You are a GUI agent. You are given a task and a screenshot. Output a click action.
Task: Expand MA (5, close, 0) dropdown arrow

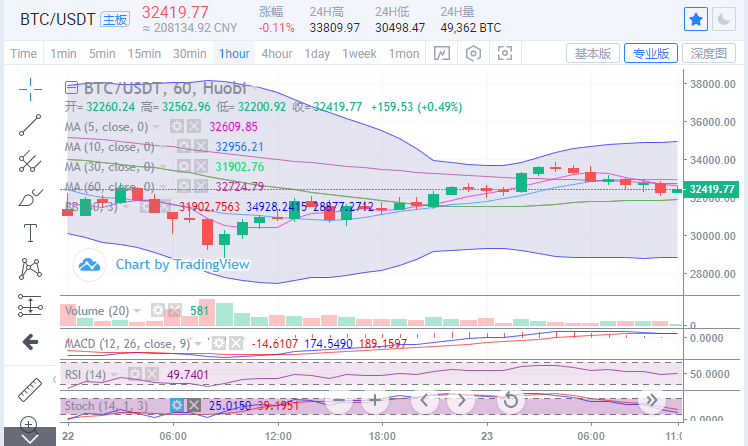[156, 127]
